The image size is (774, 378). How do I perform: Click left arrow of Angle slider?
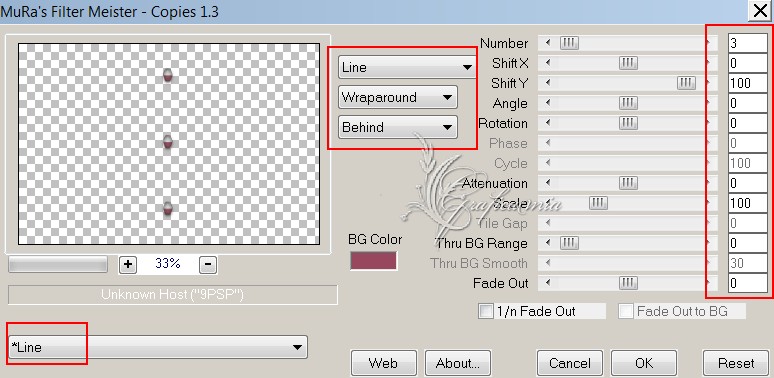[x=548, y=103]
